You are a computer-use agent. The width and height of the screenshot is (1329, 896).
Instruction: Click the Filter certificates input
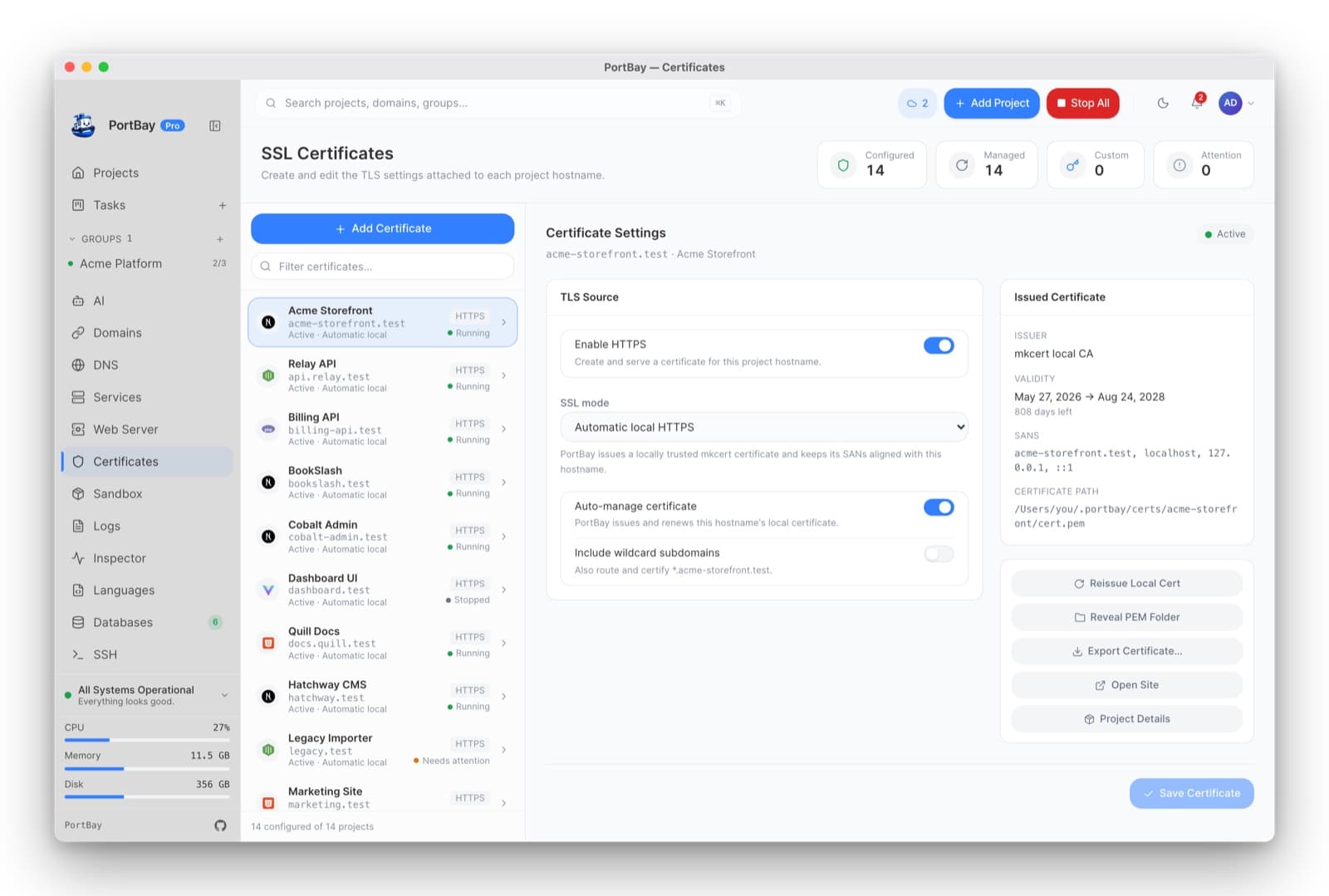(x=383, y=267)
